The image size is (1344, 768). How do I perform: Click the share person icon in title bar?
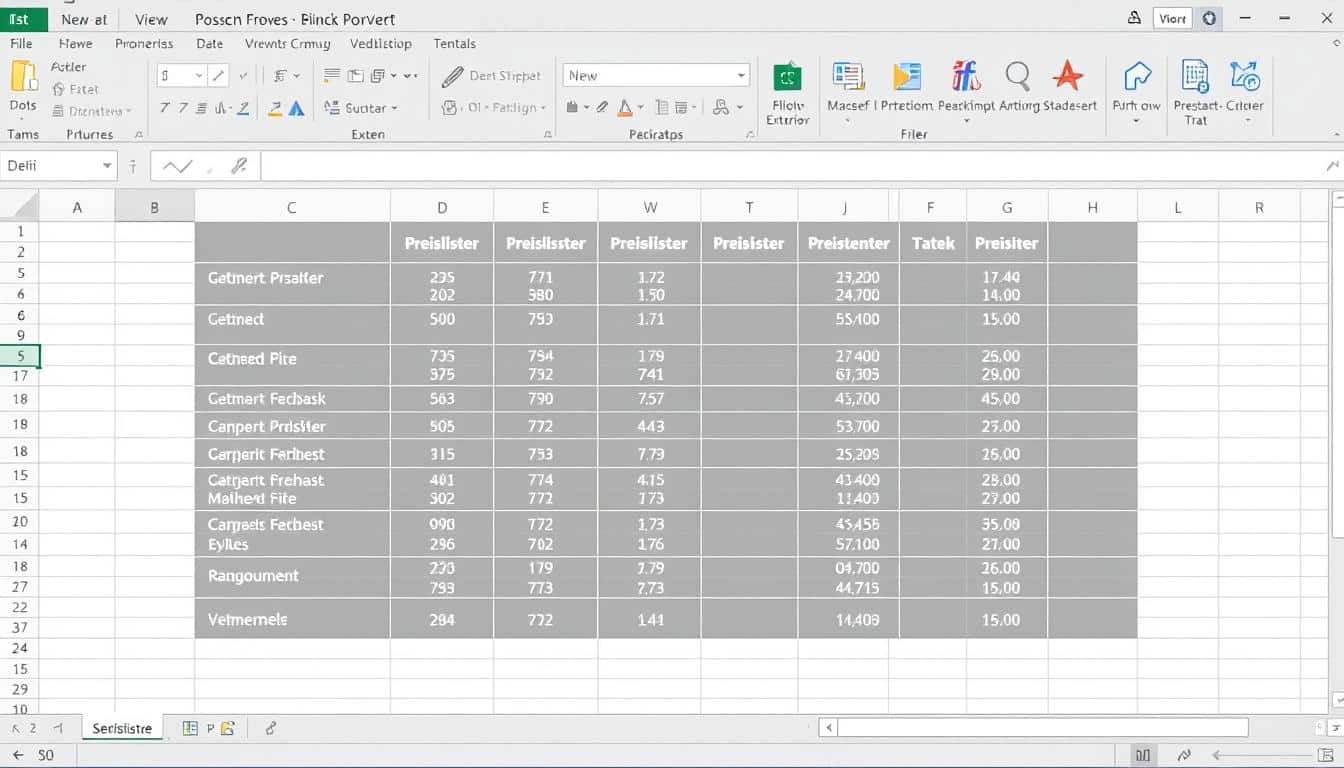click(x=1134, y=17)
